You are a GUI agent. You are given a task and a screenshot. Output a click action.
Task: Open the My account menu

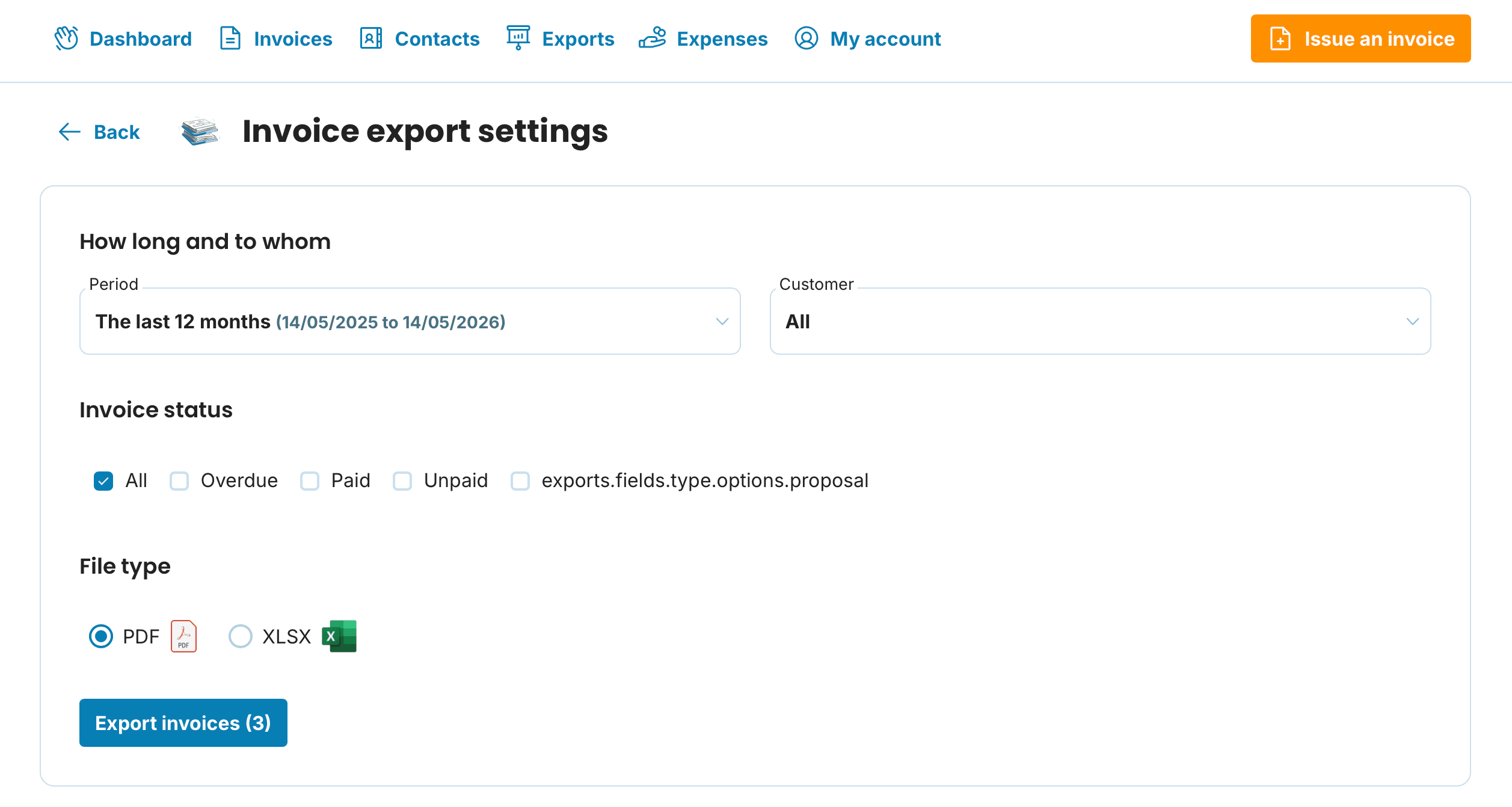867,38
